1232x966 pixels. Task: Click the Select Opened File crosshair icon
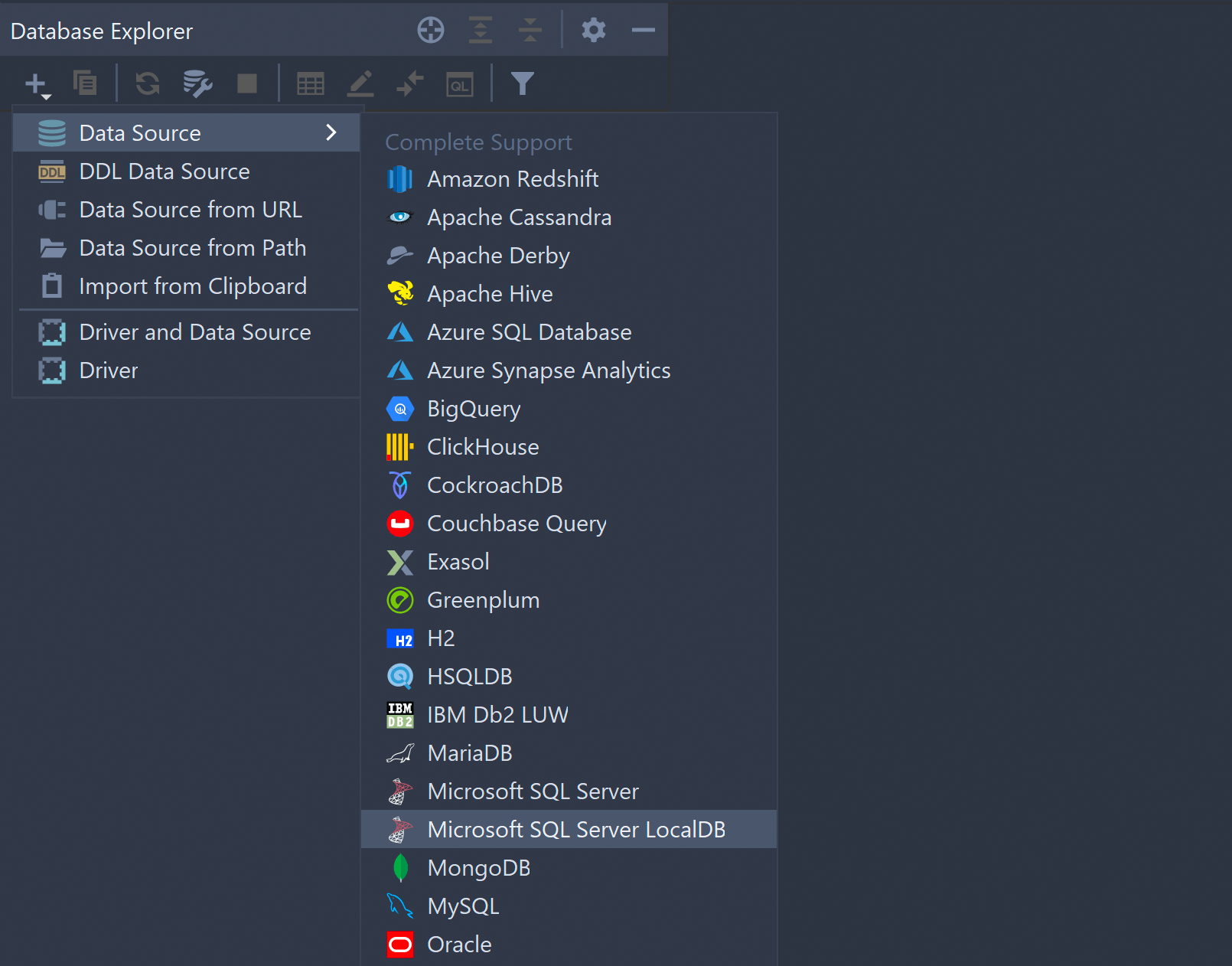(x=431, y=30)
